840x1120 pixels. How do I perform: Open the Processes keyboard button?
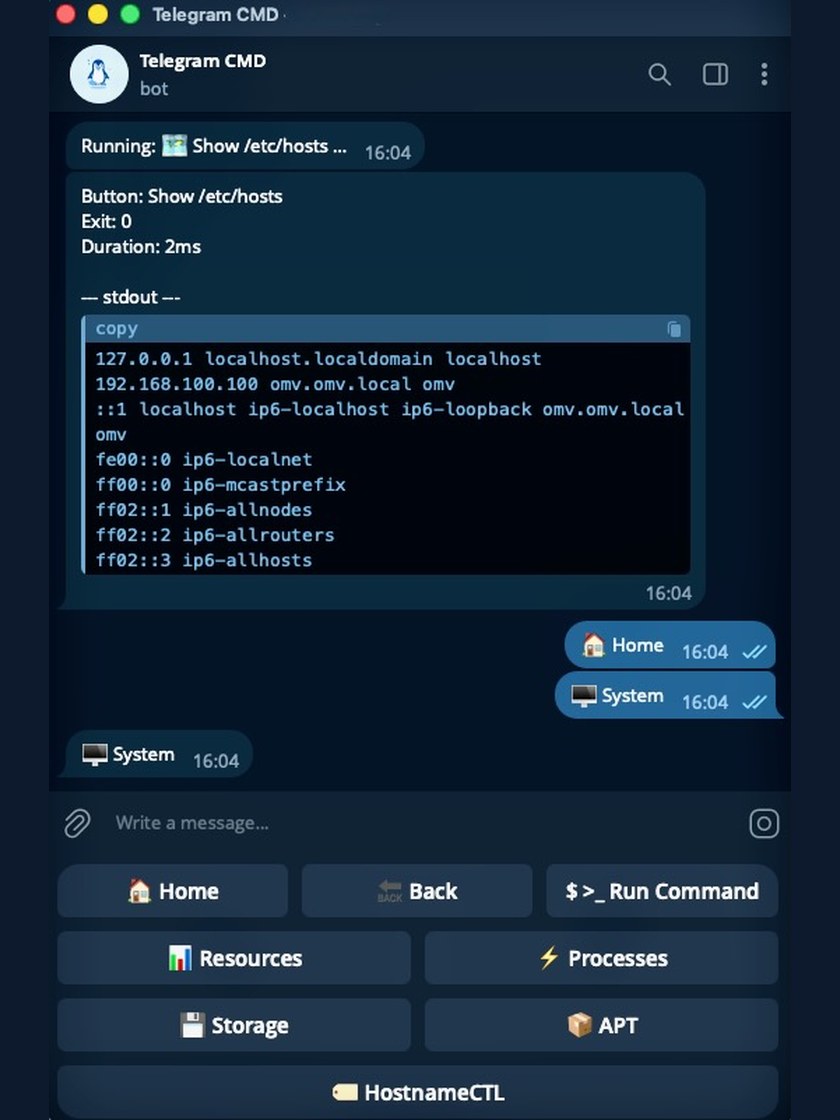pos(601,958)
